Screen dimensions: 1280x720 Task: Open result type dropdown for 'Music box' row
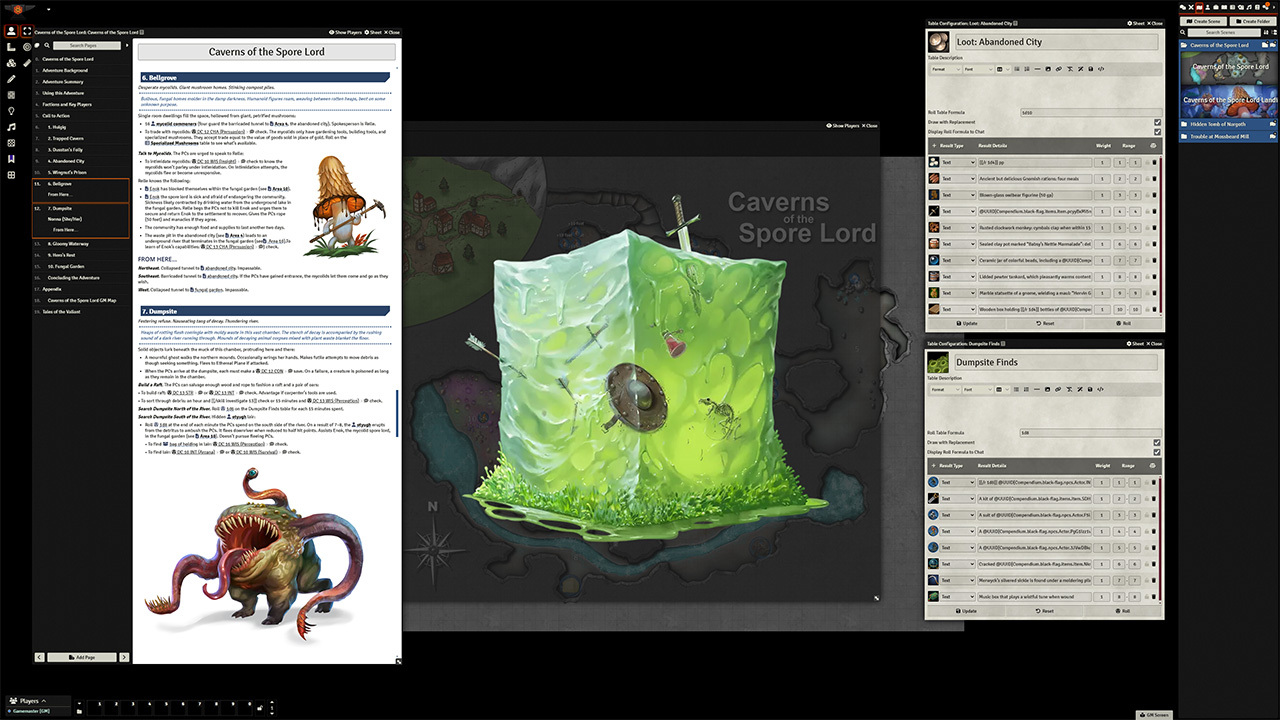coord(957,596)
